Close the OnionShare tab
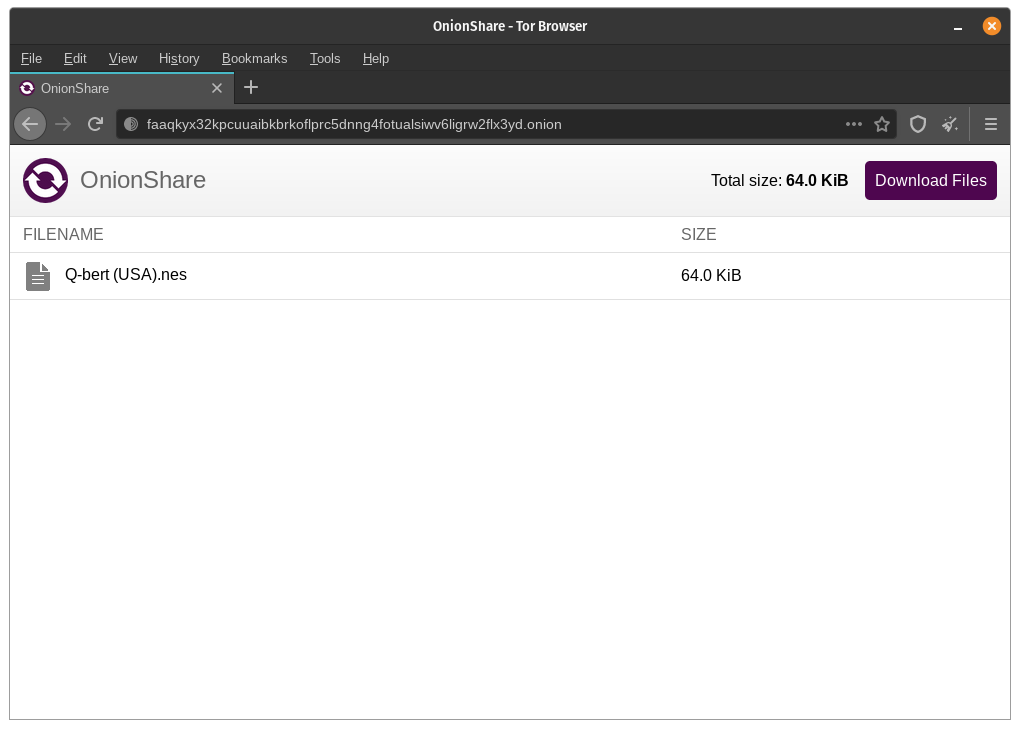 click(216, 88)
